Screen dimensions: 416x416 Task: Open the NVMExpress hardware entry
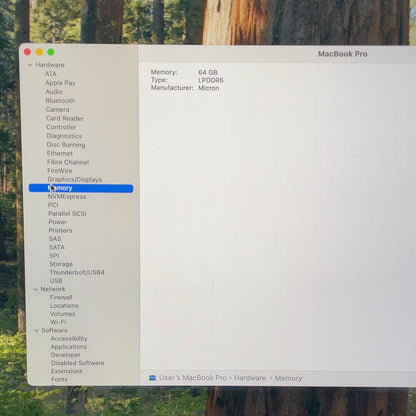point(67,197)
